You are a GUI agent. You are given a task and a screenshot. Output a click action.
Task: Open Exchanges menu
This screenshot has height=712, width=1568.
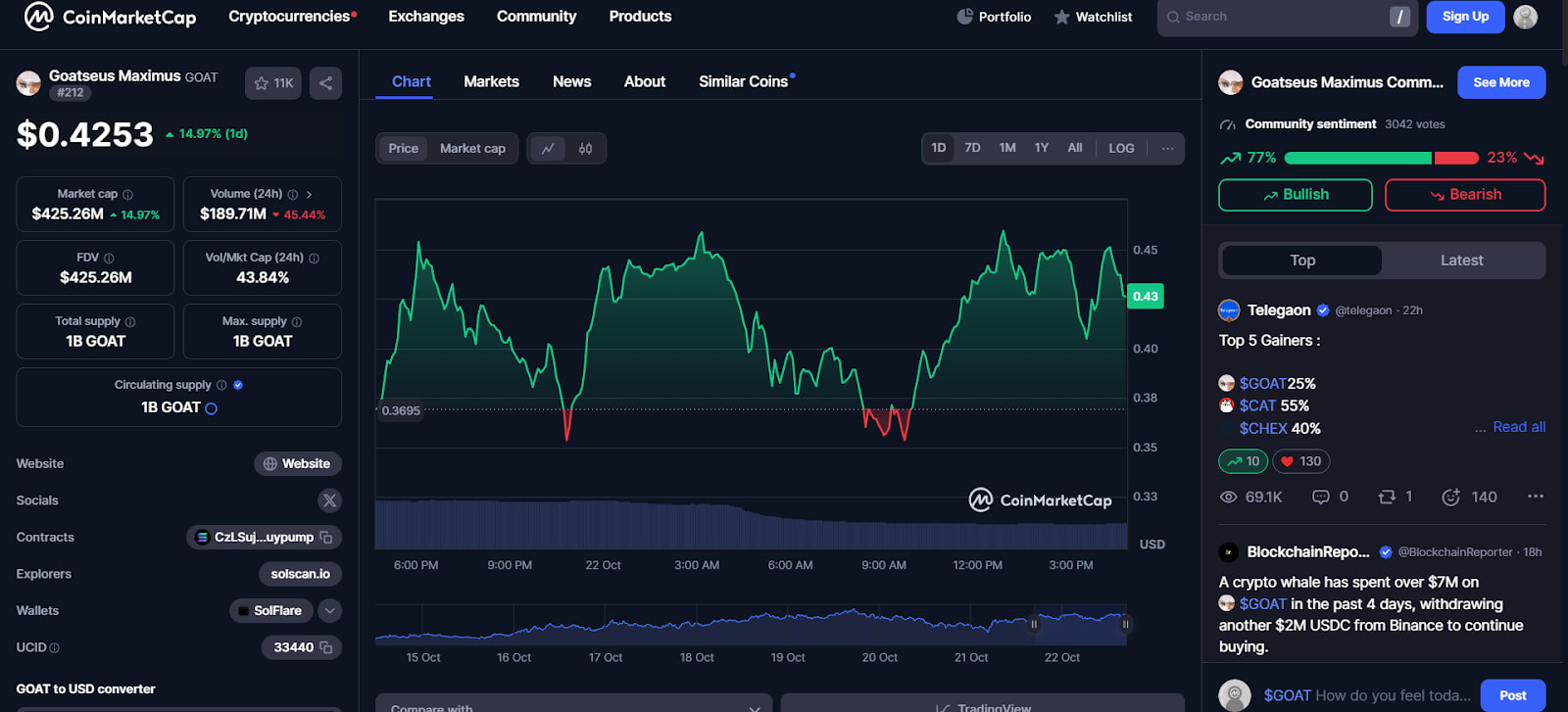(x=426, y=17)
